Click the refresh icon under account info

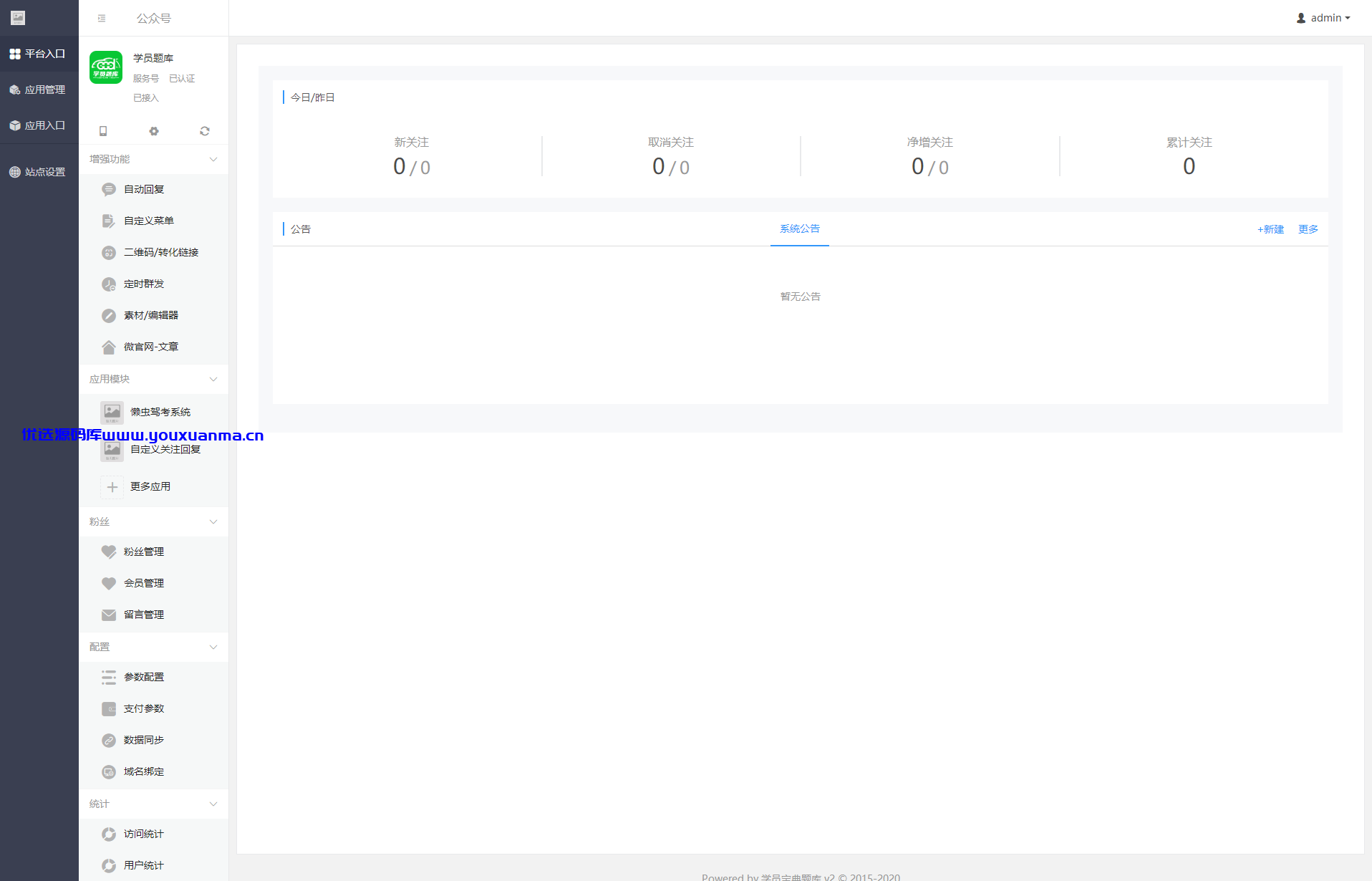point(205,131)
